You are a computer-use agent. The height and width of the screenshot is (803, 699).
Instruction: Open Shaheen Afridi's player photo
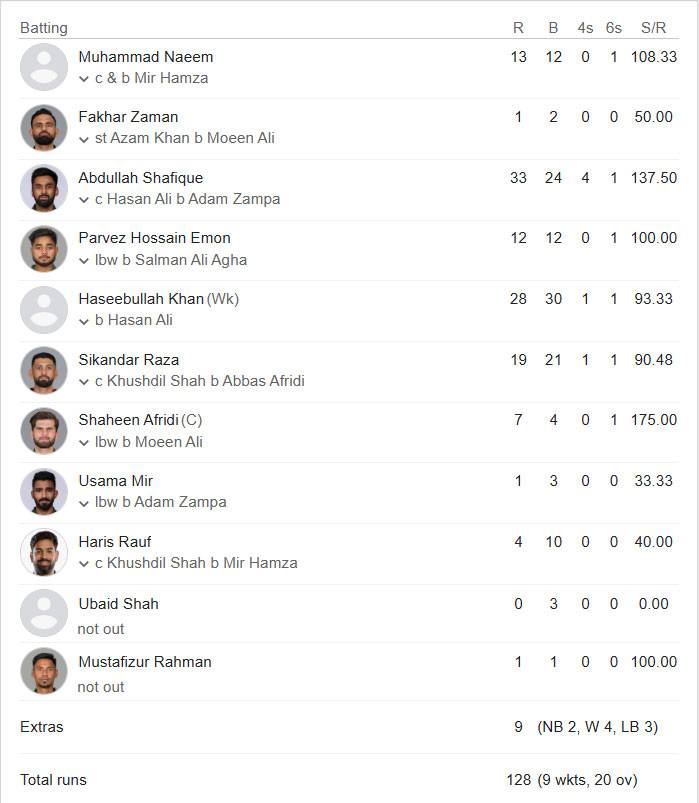pos(44,431)
